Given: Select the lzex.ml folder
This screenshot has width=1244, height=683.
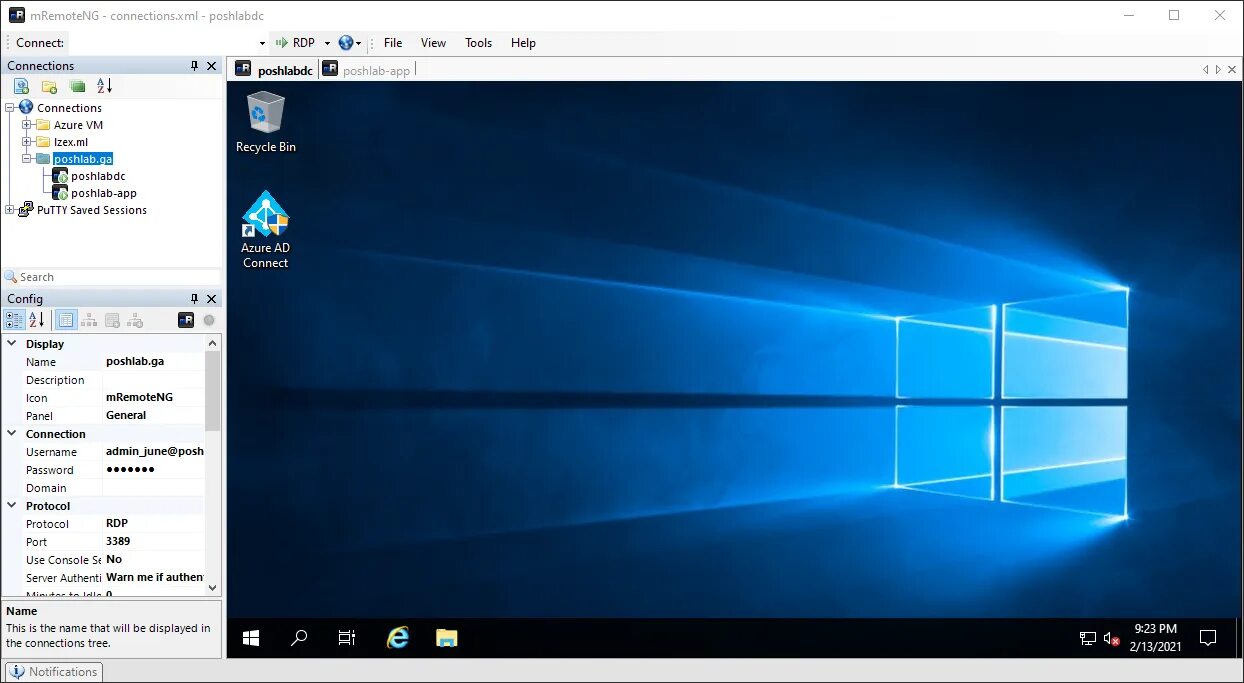Looking at the screenshot, I should [70, 142].
